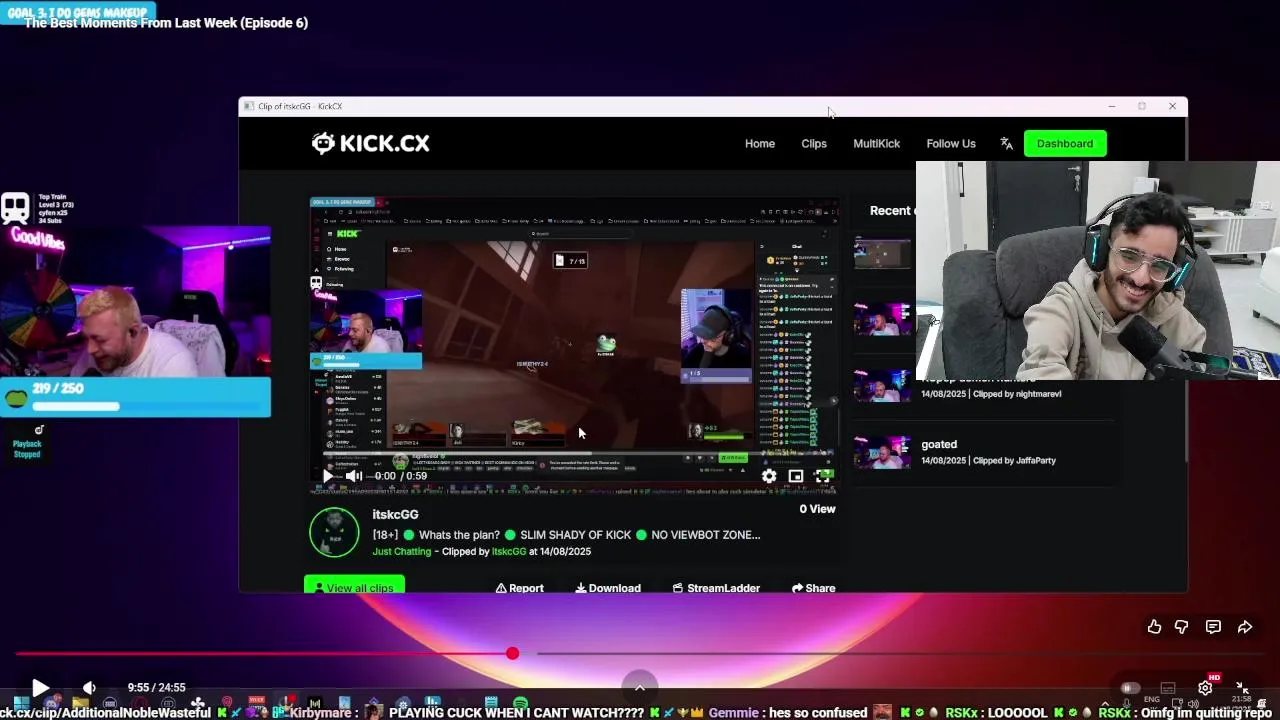Open ItskcGG clipper profile link
Viewport: 1280px width, 720px height.
[x=509, y=551]
